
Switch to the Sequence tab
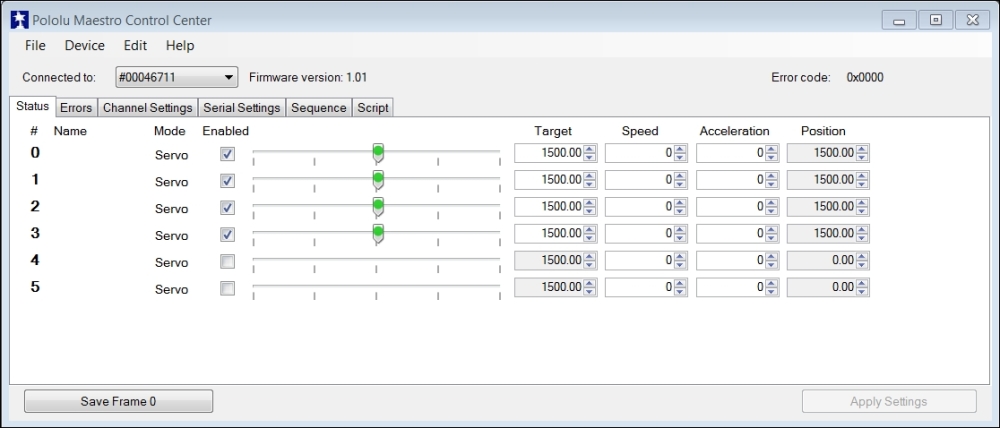[318, 108]
